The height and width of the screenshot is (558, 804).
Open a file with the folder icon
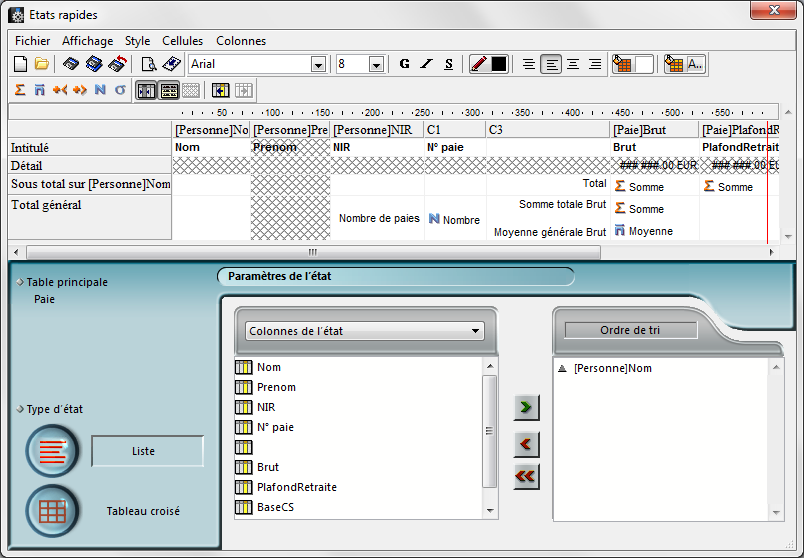point(42,64)
